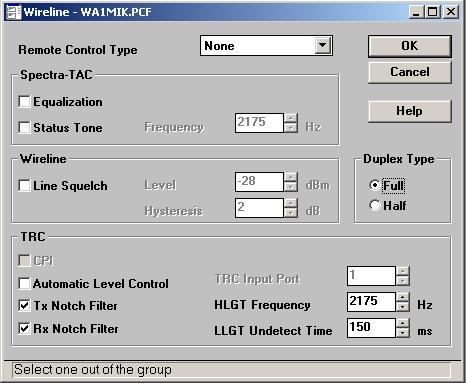466x383 pixels.
Task: Click the Cancel button
Action: [410, 72]
